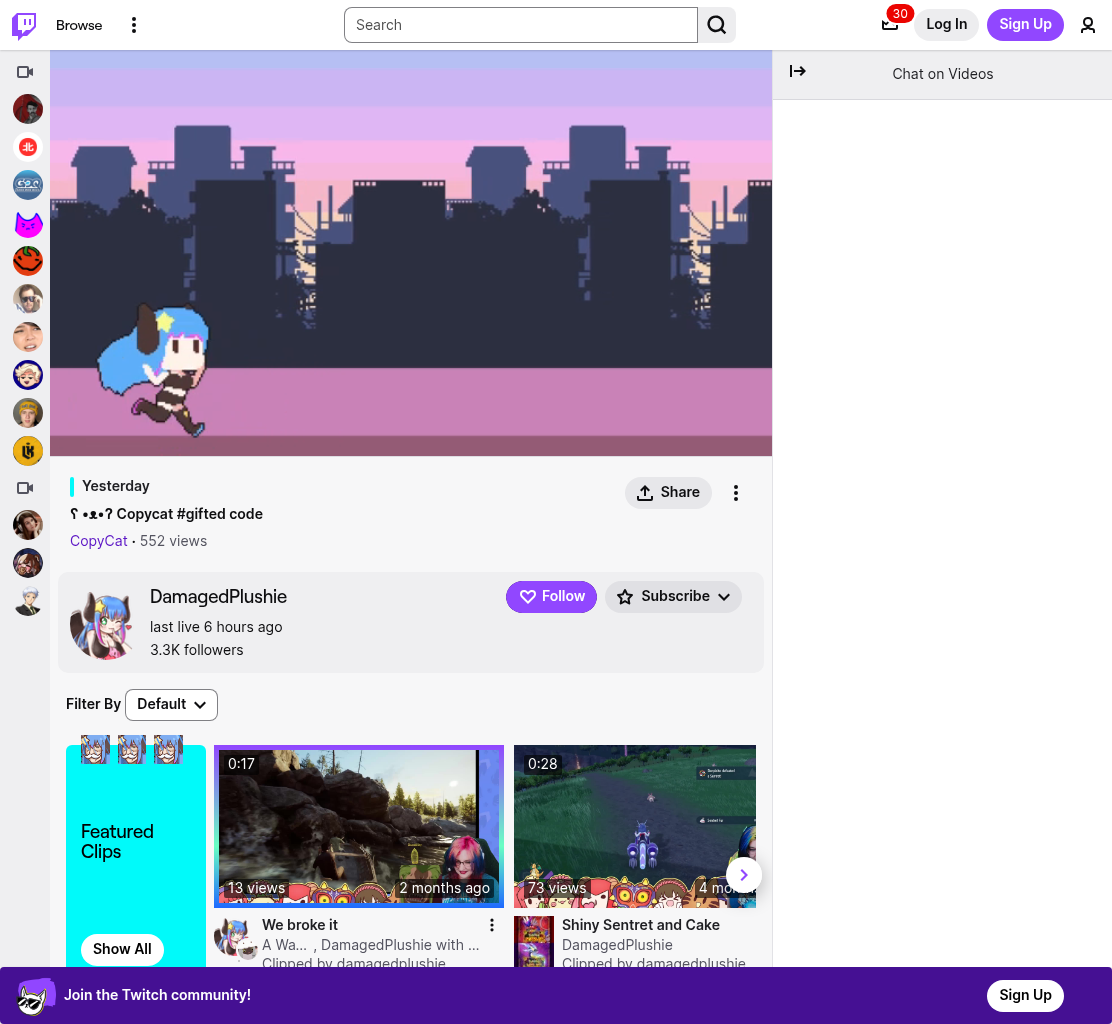Image resolution: width=1112 pixels, height=1024 pixels.
Task: Open the red circle logo channel in sidebar
Action: tap(28, 147)
